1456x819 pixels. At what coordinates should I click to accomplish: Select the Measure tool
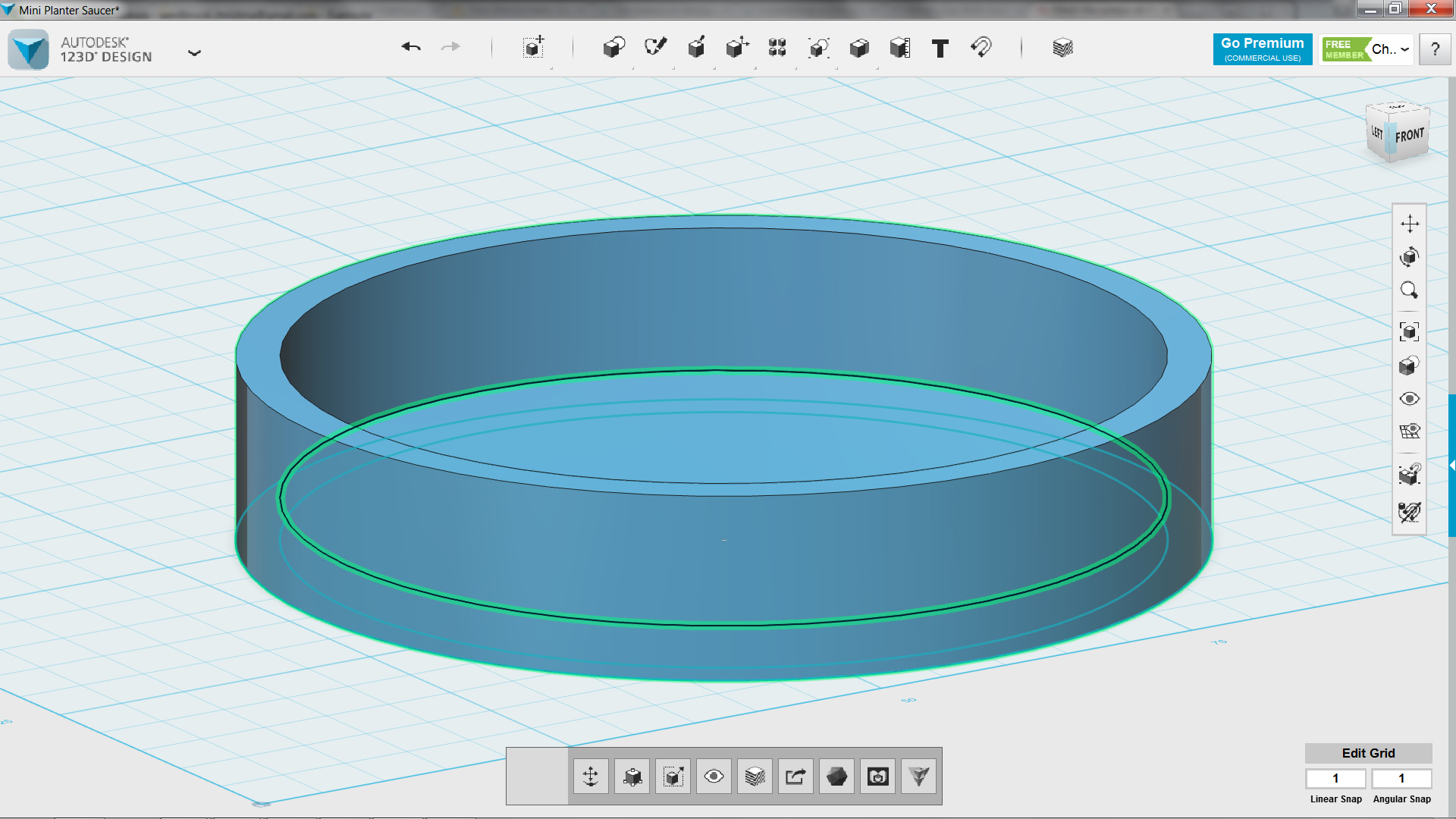tap(900, 48)
